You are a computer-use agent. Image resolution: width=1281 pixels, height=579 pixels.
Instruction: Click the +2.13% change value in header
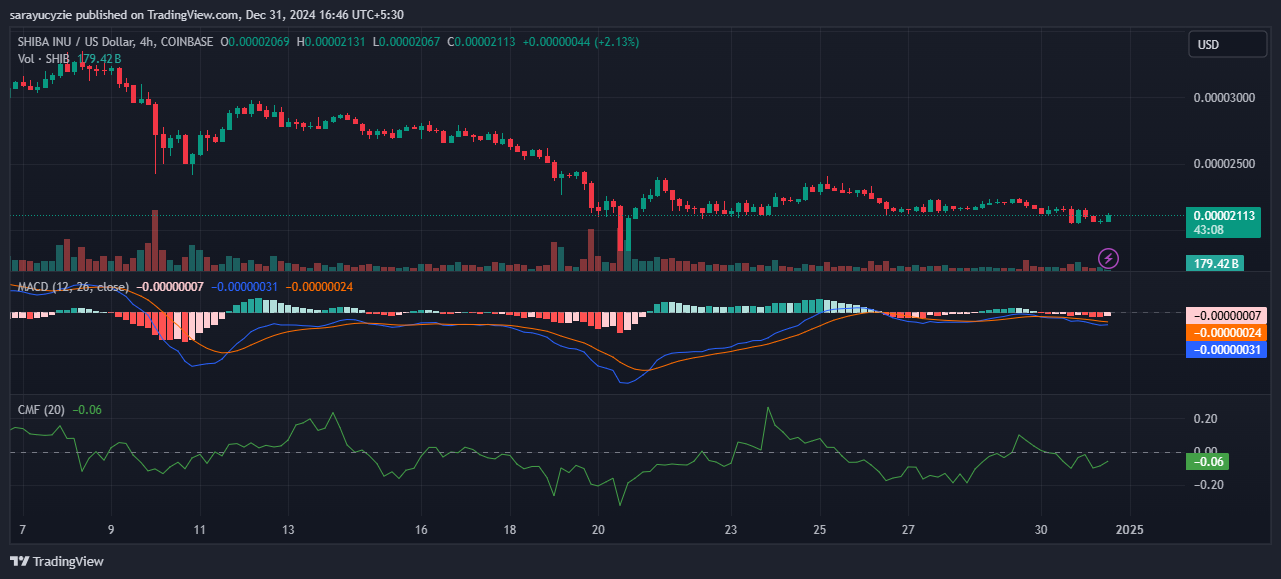coord(616,42)
